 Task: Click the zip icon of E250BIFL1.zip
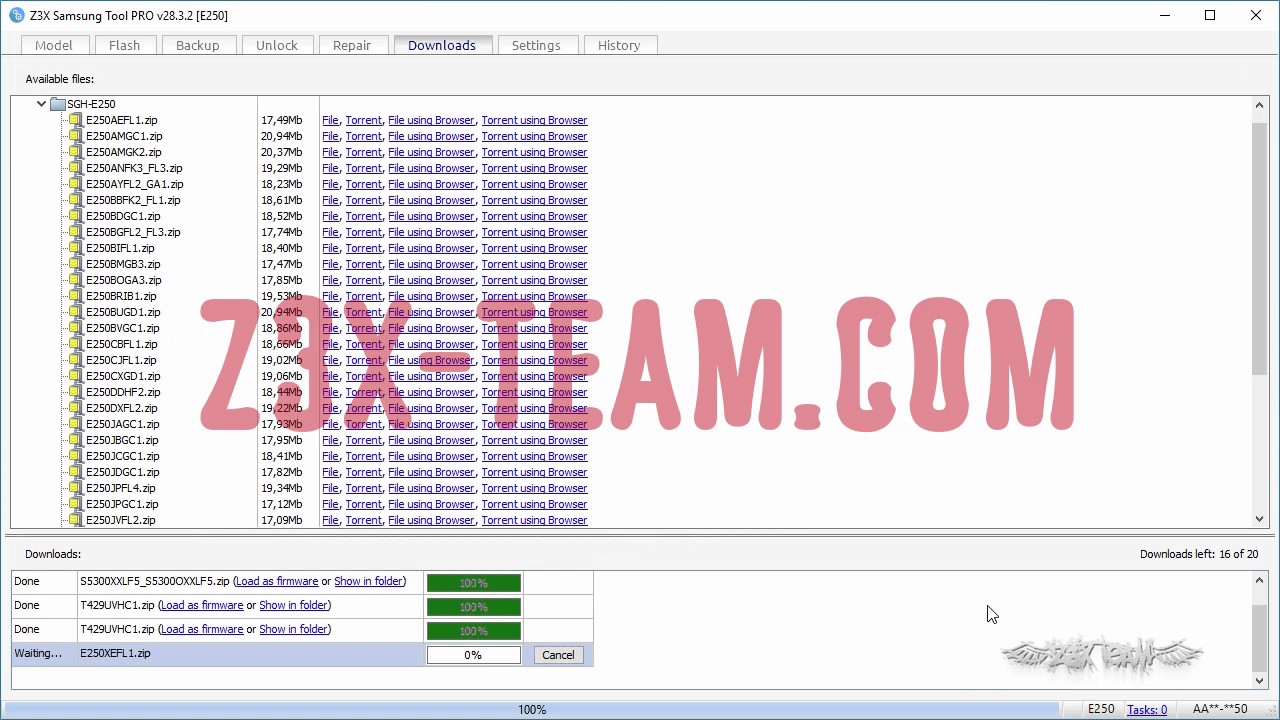tap(75, 248)
